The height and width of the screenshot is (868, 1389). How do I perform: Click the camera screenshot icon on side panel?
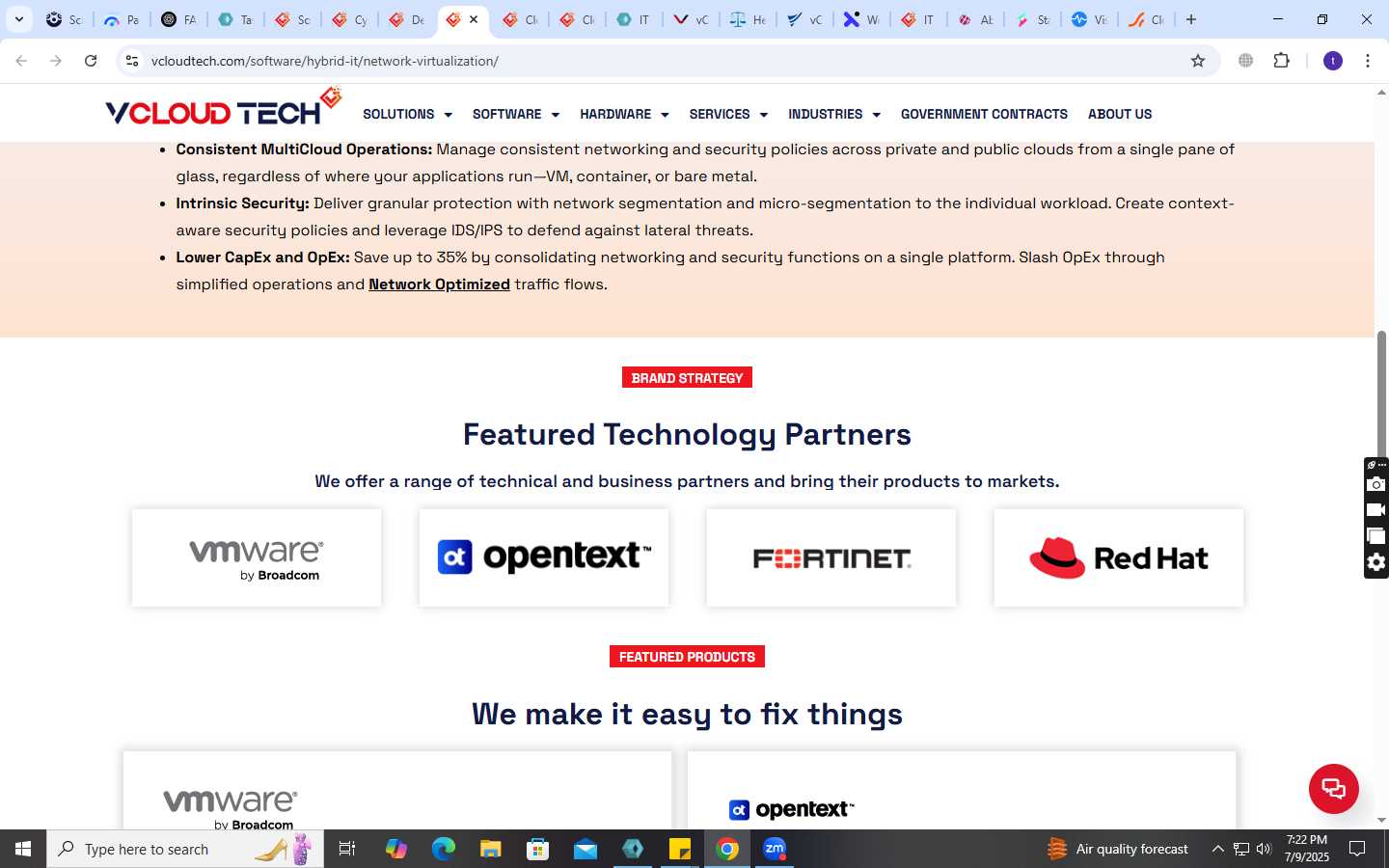(1376, 484)
